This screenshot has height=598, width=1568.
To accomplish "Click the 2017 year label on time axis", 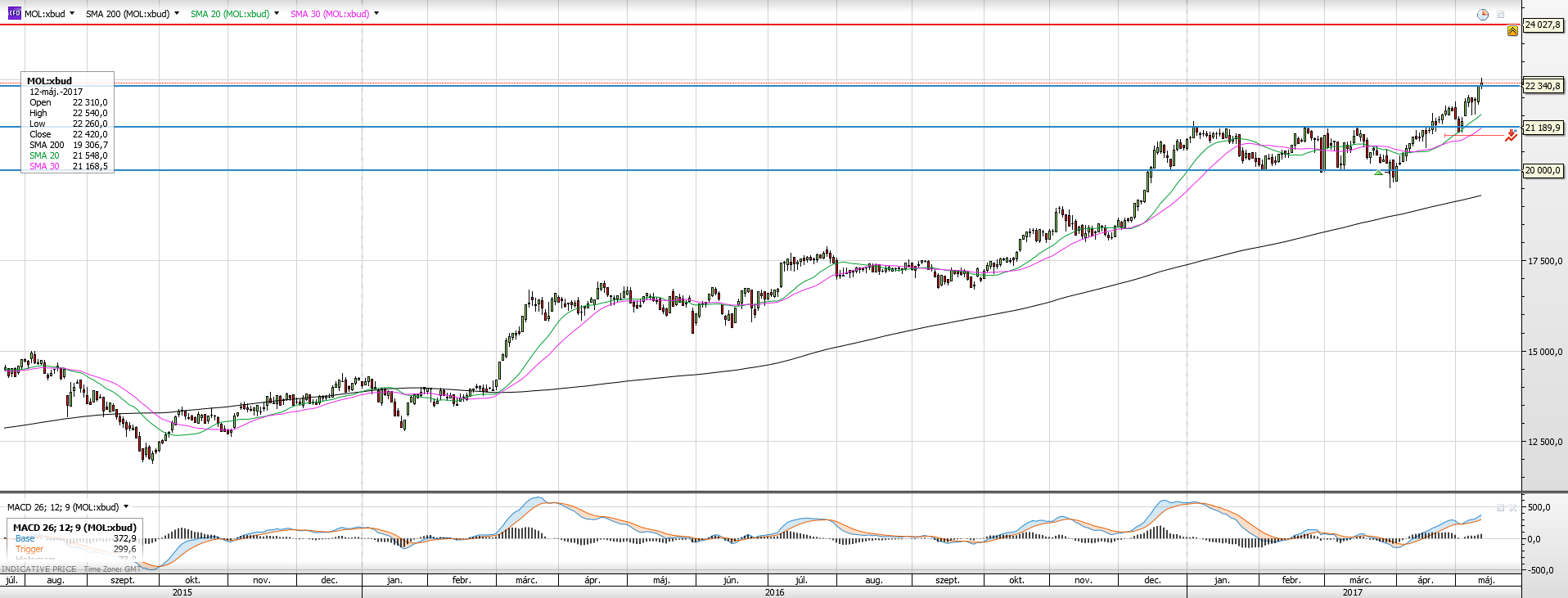I will click(x=1353, y=592).
